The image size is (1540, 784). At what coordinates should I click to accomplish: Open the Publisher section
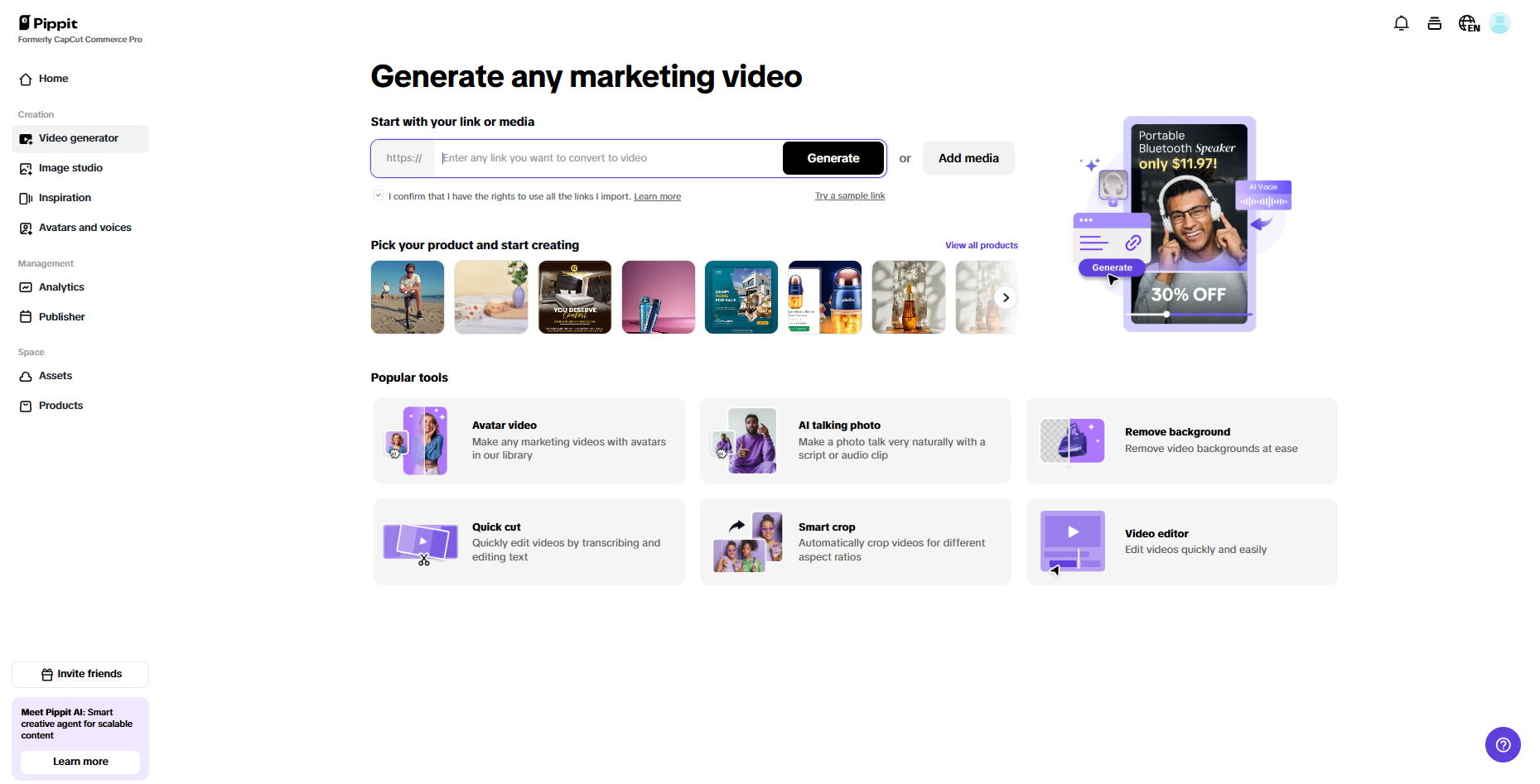[61, 316]
